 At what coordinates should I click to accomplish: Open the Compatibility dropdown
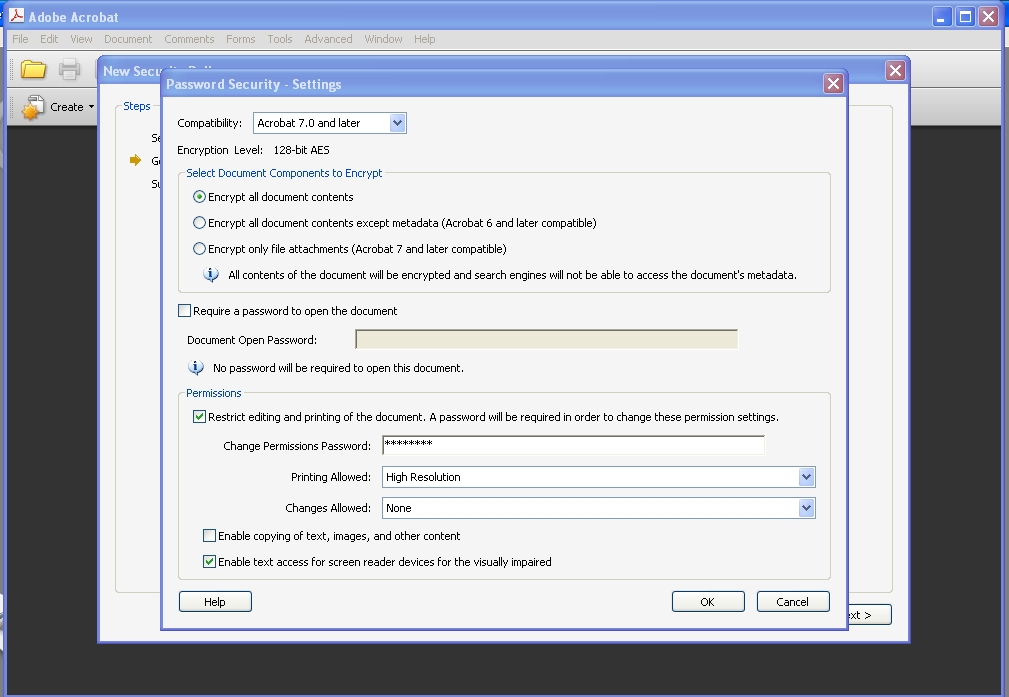(398, 123)
